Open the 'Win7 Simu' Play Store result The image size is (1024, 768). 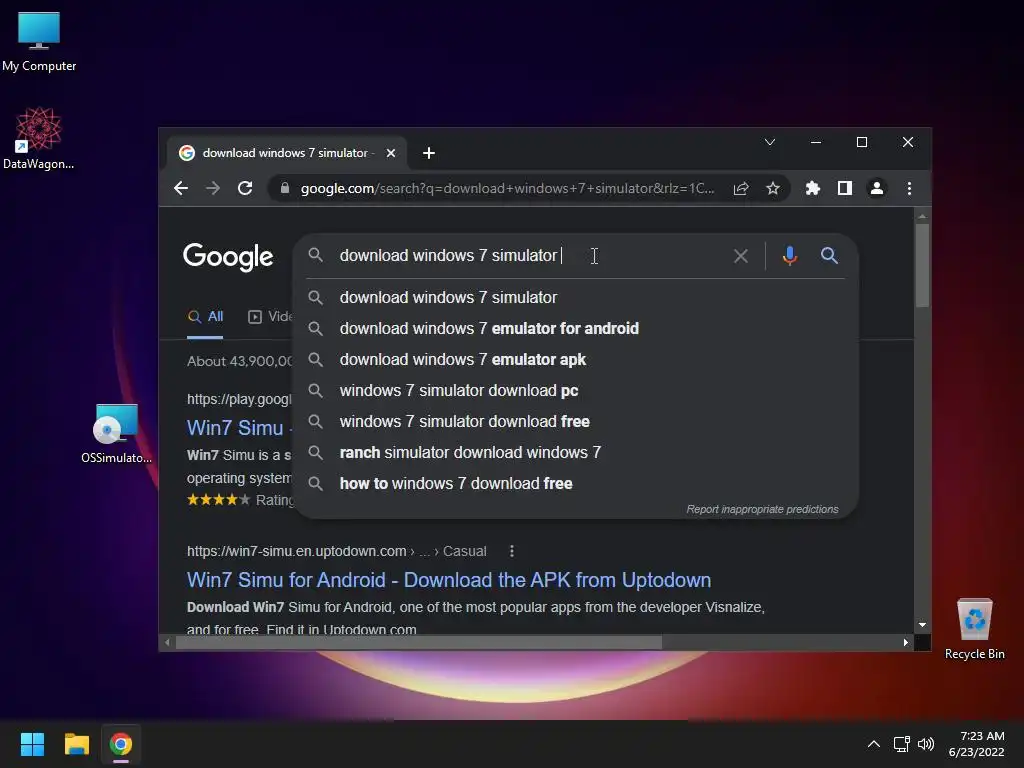[x=239, y=428]
